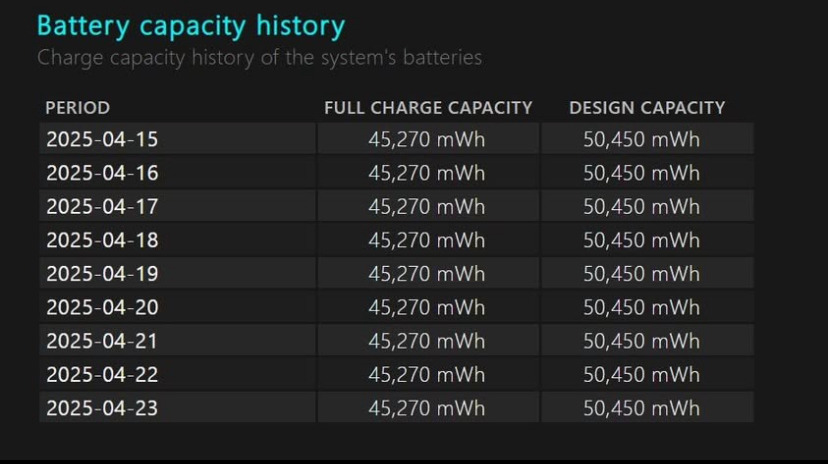Click full charge capacity value for 2025-04-23
The image size is (828, 464).
[x=427, y=408]
